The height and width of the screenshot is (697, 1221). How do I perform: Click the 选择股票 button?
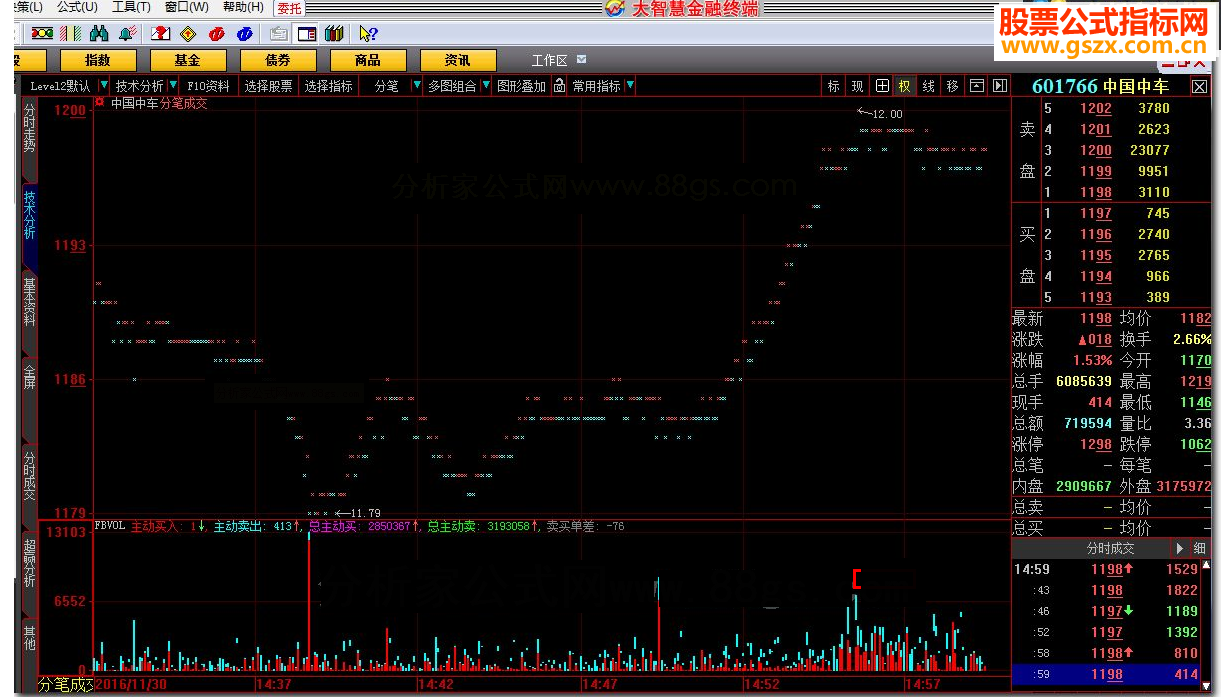[269, 86]
